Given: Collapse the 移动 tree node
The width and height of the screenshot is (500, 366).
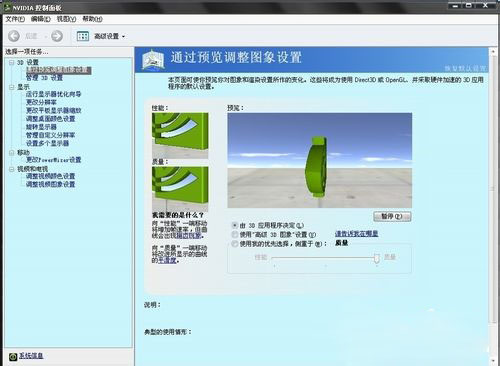Looking at the screenshot, I should (x=12, y=152).
